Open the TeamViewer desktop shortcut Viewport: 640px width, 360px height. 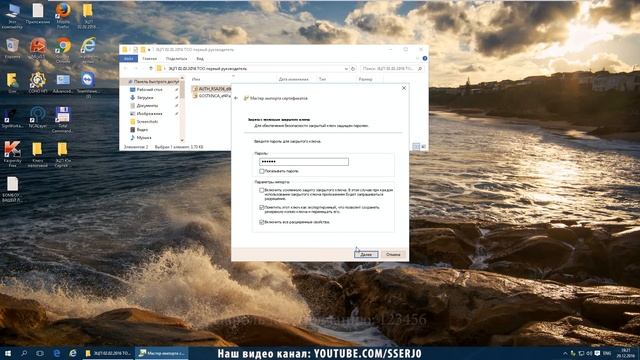[x=88, y=85]
